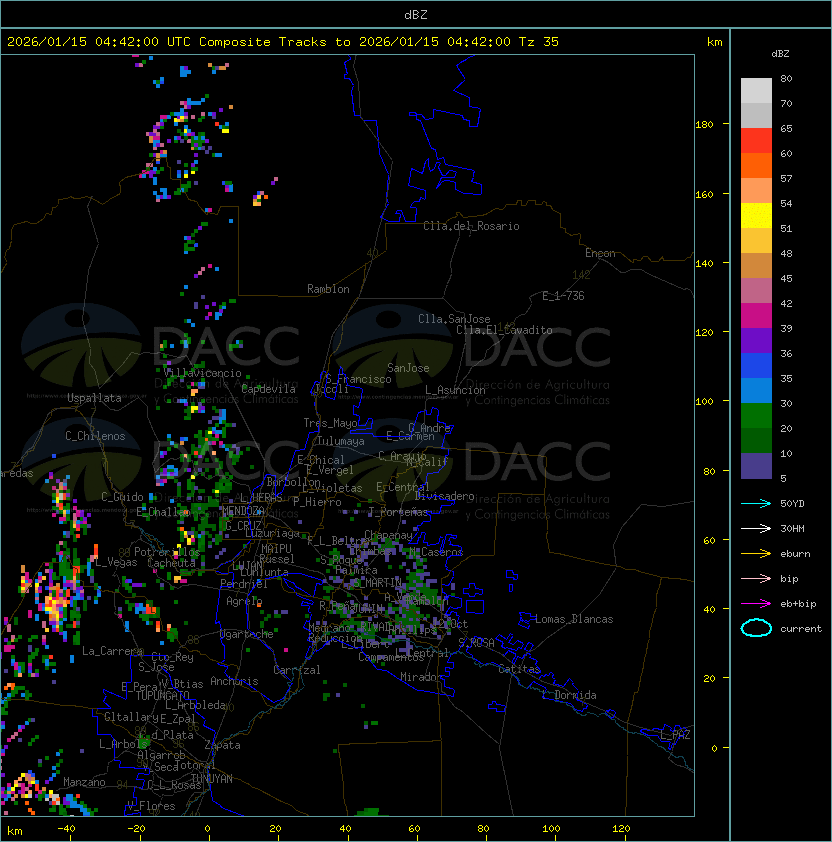
Task: Click the 'Ugarteche' map label
Action: 247,634
